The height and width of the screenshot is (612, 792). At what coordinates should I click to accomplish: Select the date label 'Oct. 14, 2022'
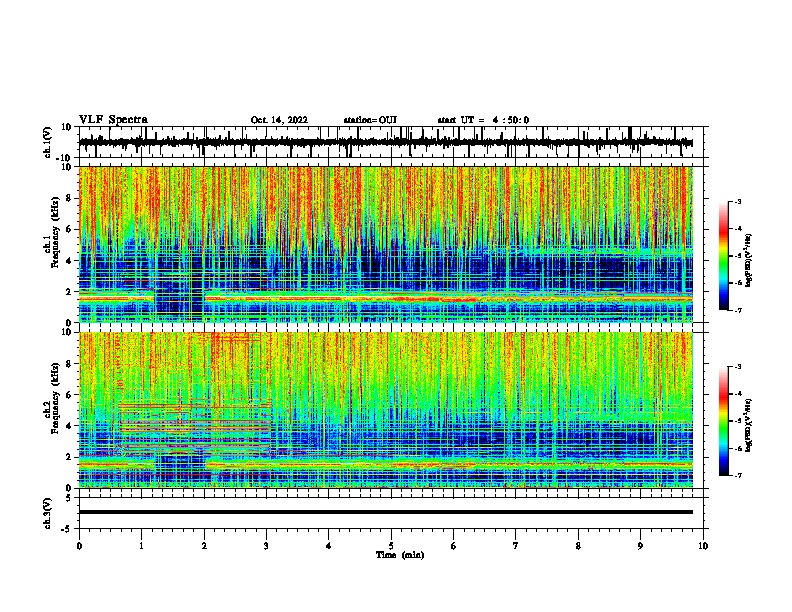[279, 120]
